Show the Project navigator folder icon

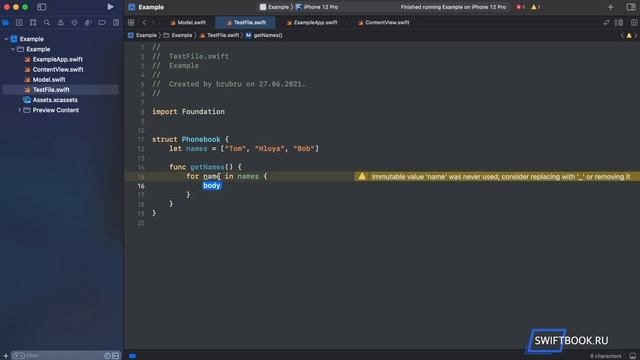(x=6, y=22)
